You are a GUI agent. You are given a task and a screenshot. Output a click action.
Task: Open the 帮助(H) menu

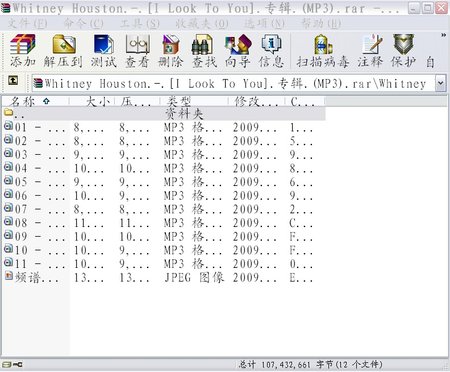(x=320, y=23)
